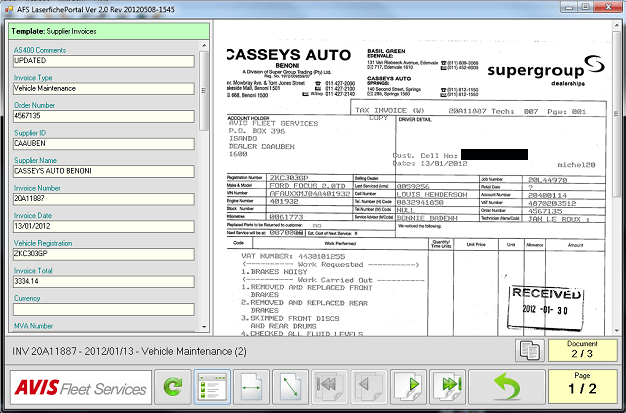
Task: Fit document to width icon
Action: [251, 387]
